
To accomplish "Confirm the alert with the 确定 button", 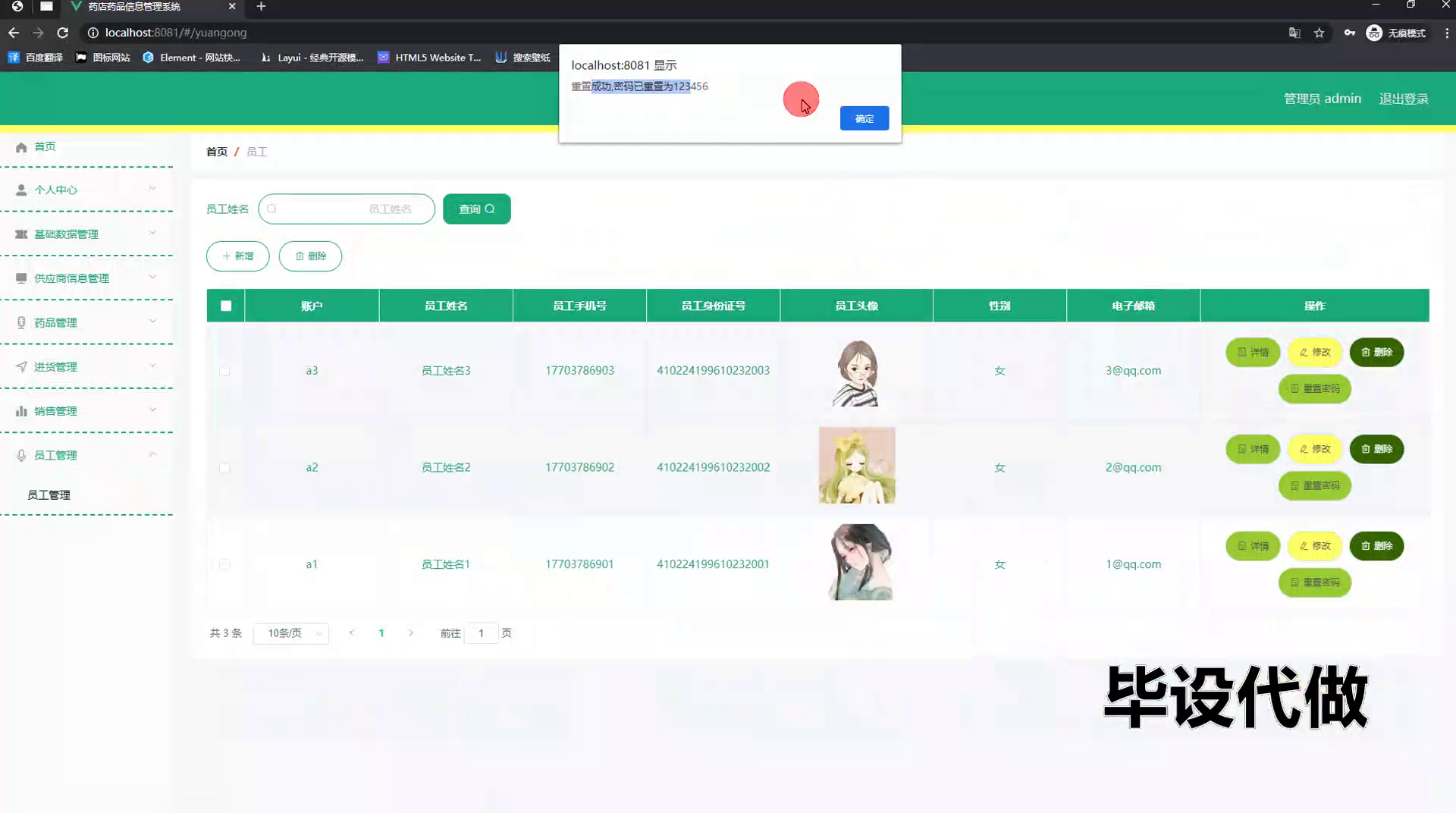I will 864,118.
